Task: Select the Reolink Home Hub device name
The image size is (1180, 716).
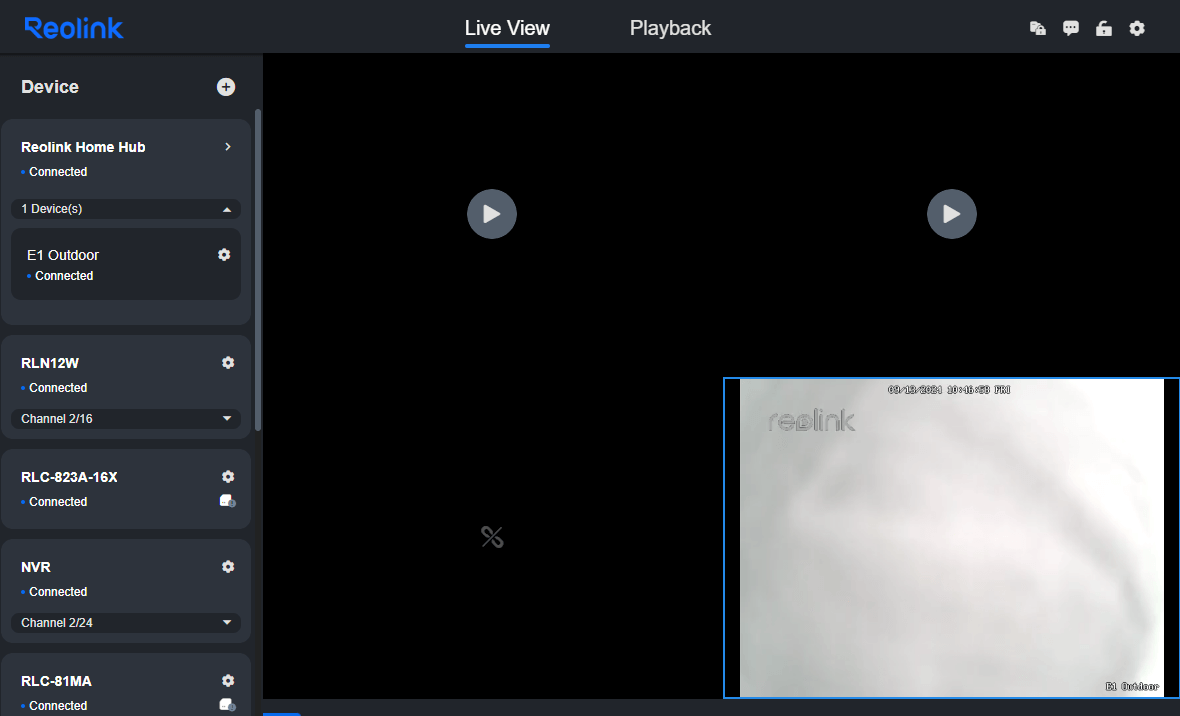Action: coord(83,147)
